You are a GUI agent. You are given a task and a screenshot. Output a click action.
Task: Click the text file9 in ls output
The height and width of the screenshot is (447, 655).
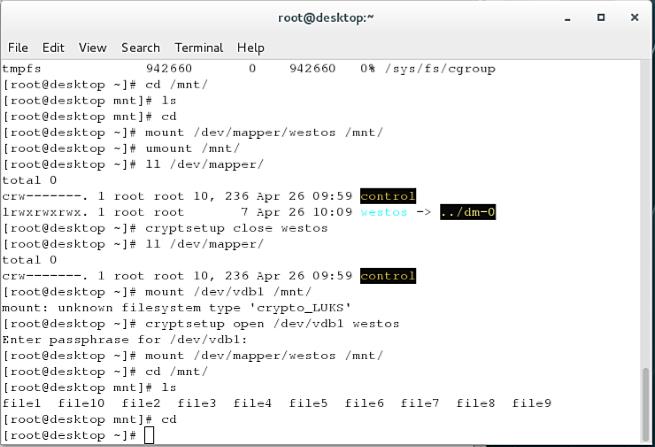point(531,403)
